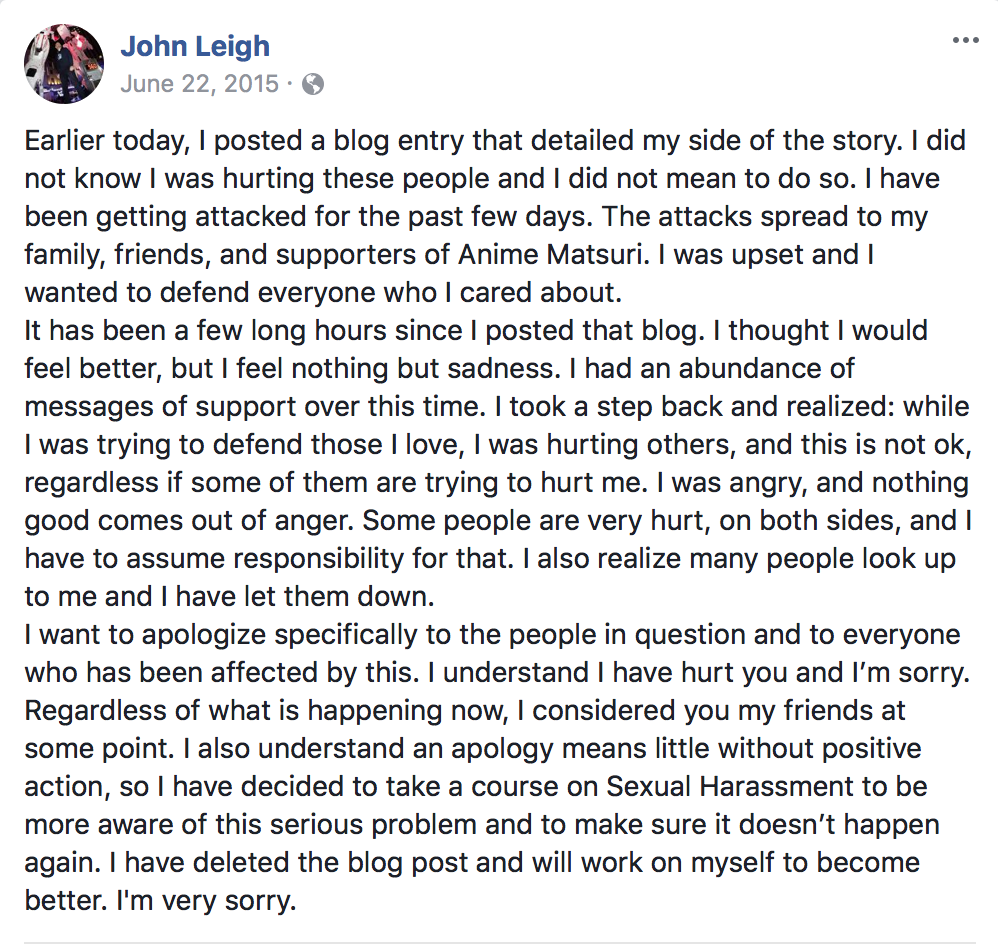The width and height of the screenshot is (998, 944).
Task: Click the line starting "I want to apologize"
Action: tap(492, 635)
